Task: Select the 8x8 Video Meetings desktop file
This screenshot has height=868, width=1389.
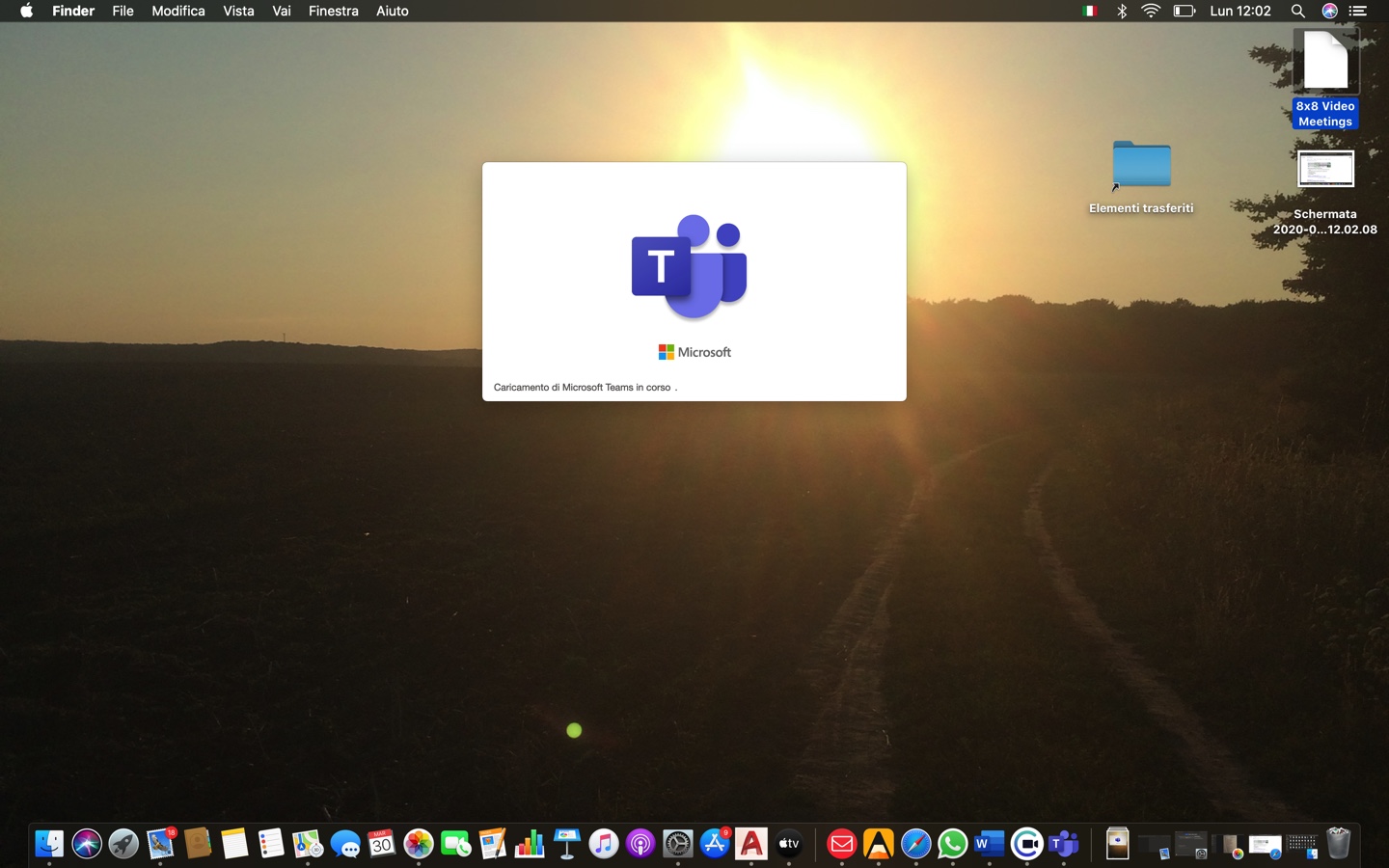Action: [1325, 78]
